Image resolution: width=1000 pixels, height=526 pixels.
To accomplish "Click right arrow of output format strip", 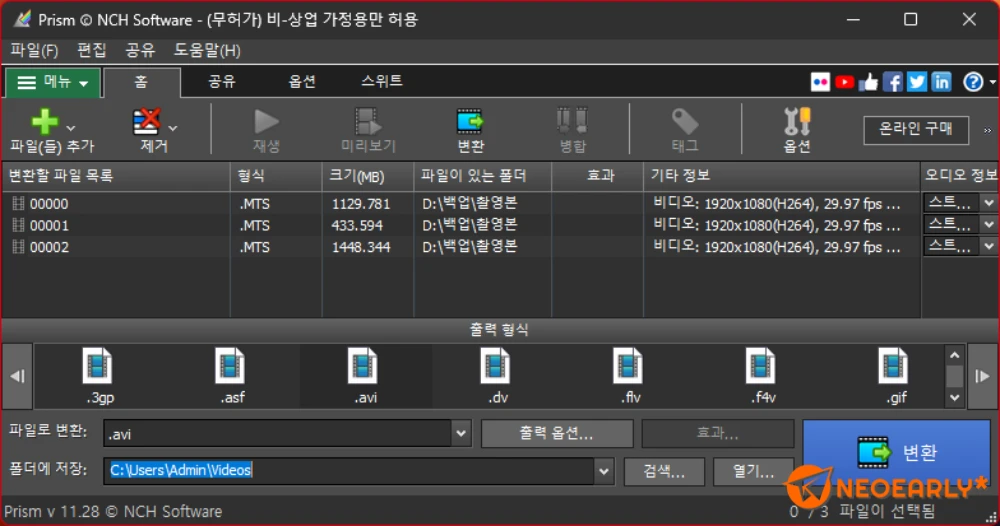I will (982, 376).
